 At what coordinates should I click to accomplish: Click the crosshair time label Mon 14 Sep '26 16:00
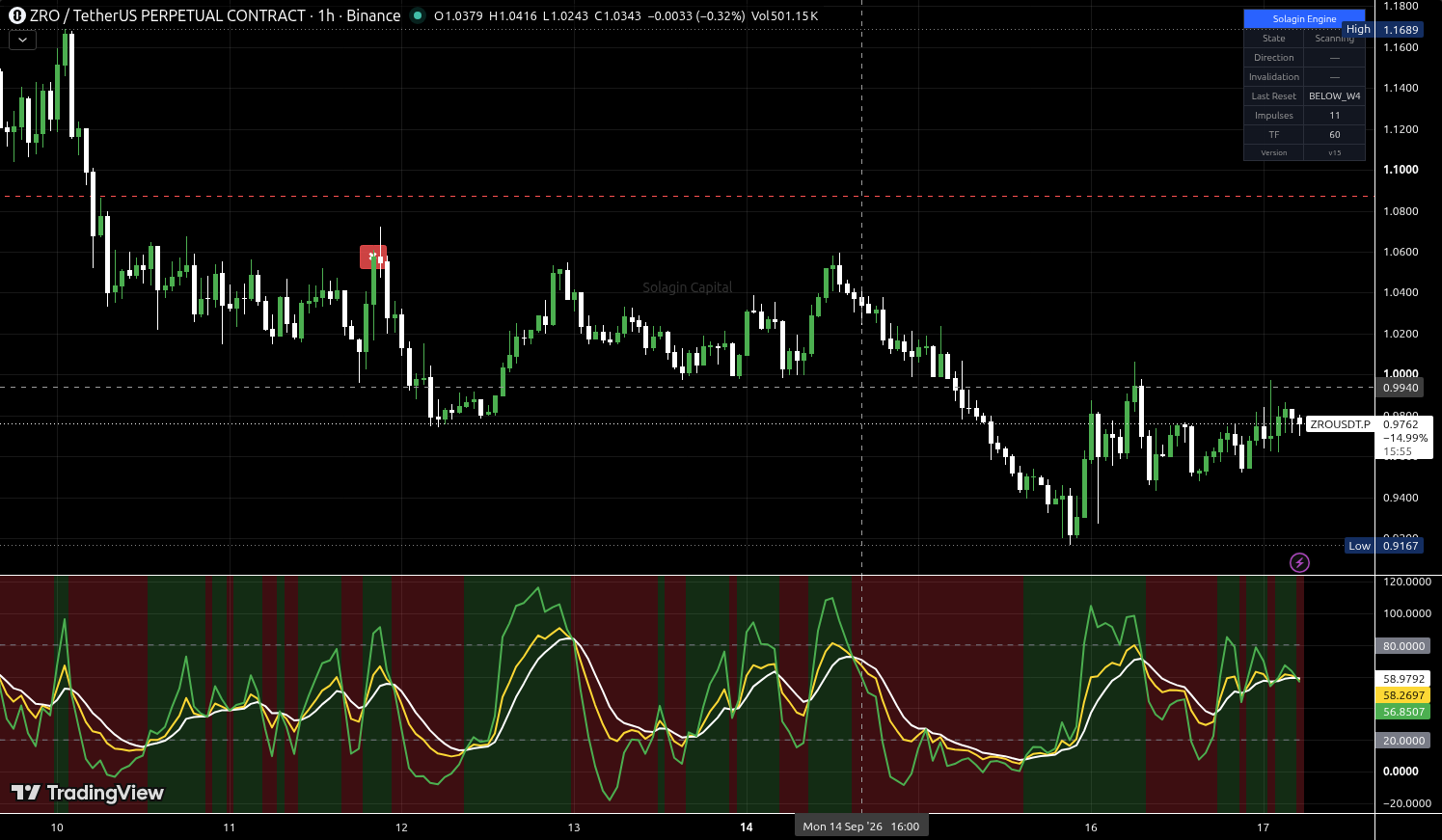861,826
